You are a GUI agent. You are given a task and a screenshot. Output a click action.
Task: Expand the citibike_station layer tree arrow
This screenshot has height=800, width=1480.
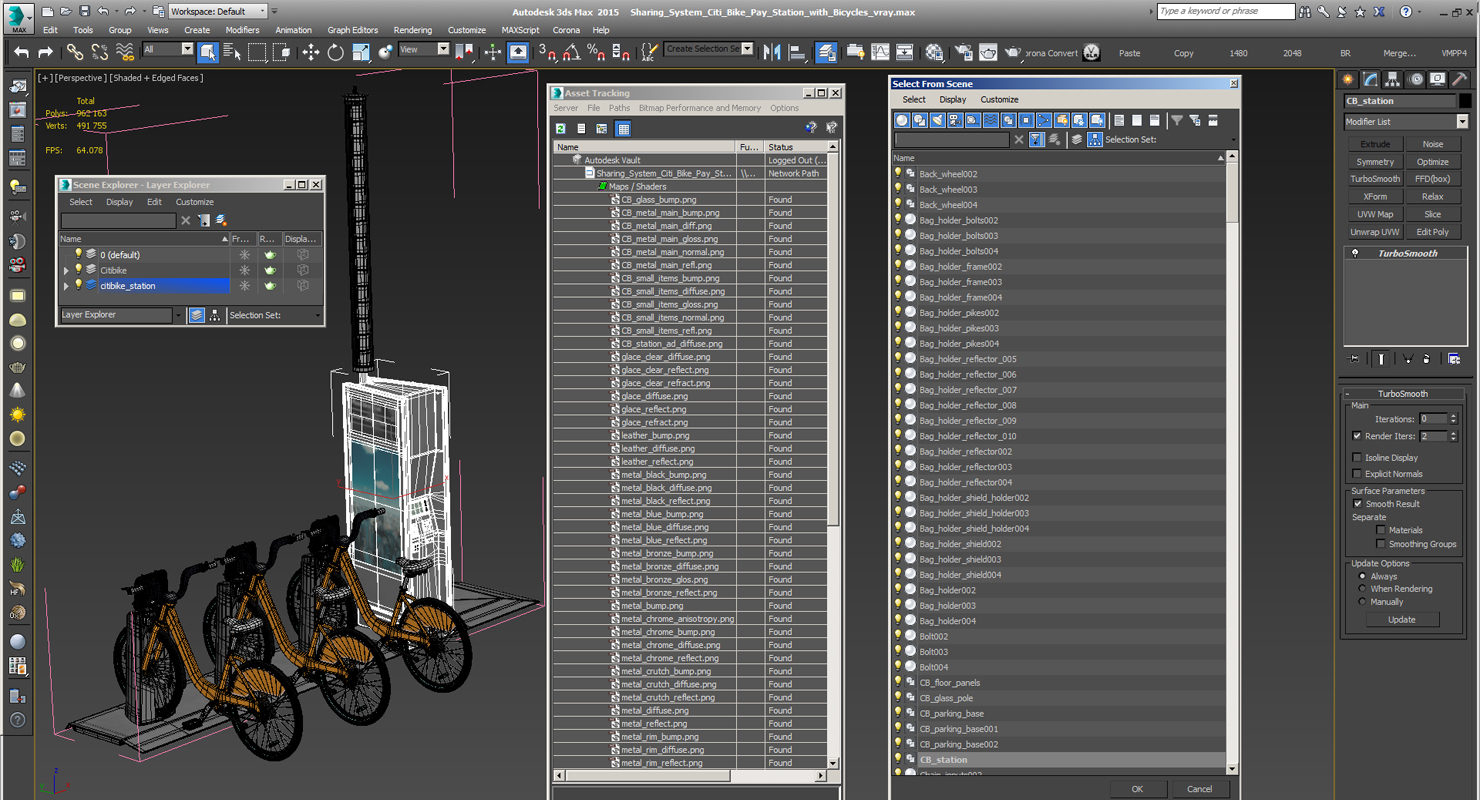(66, 286)
